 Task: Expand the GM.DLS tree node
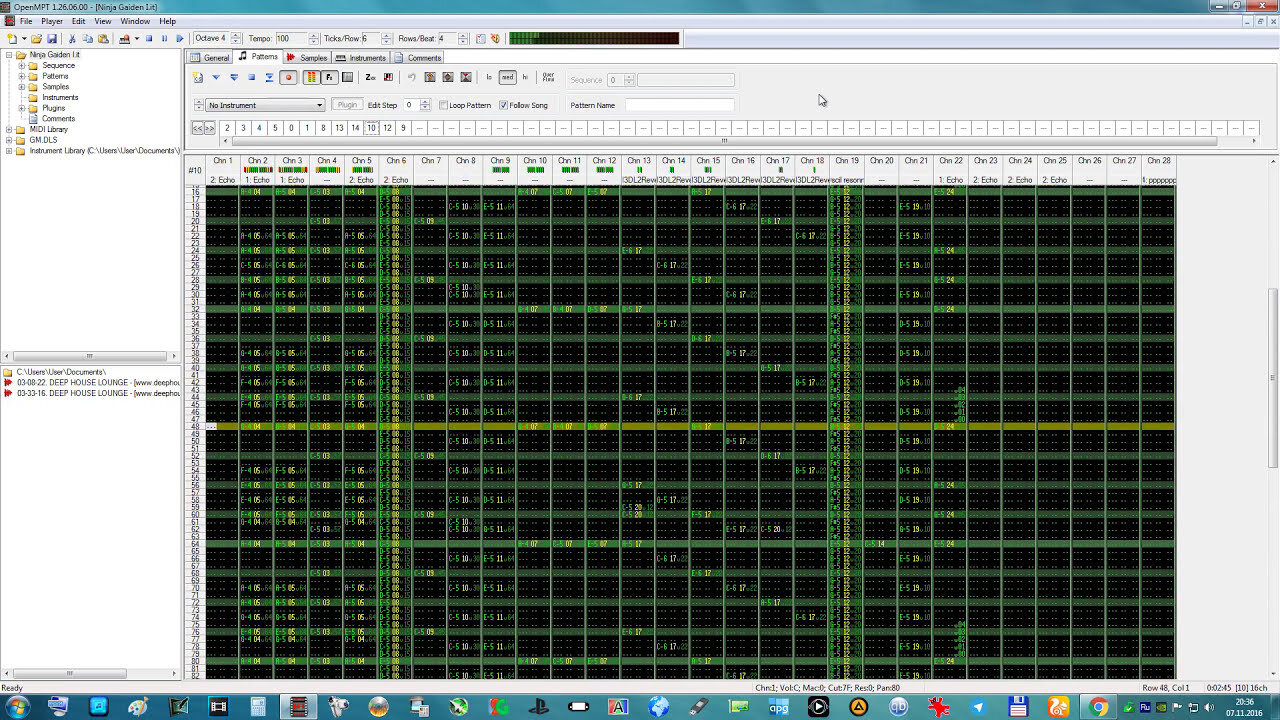click(x=9, y=140)
